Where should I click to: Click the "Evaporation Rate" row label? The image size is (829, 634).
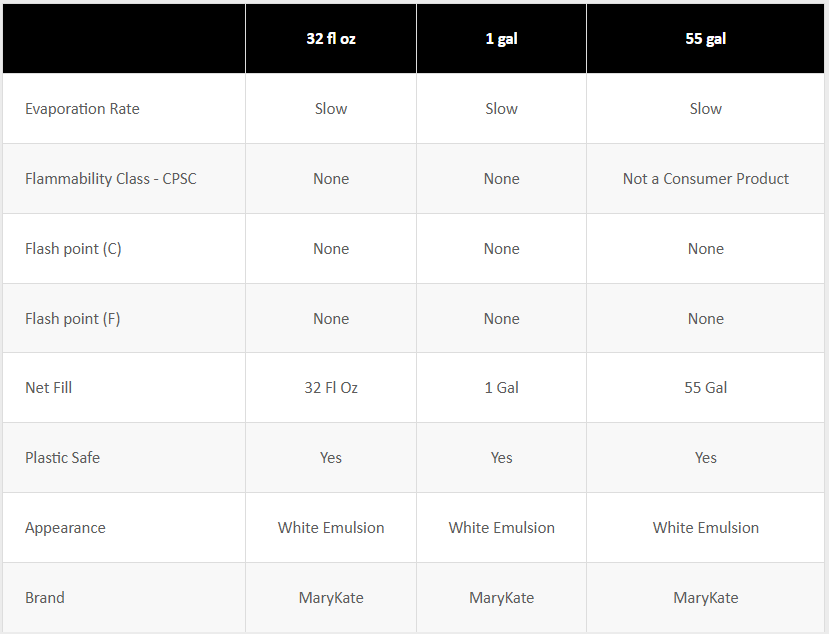point(82,109)
